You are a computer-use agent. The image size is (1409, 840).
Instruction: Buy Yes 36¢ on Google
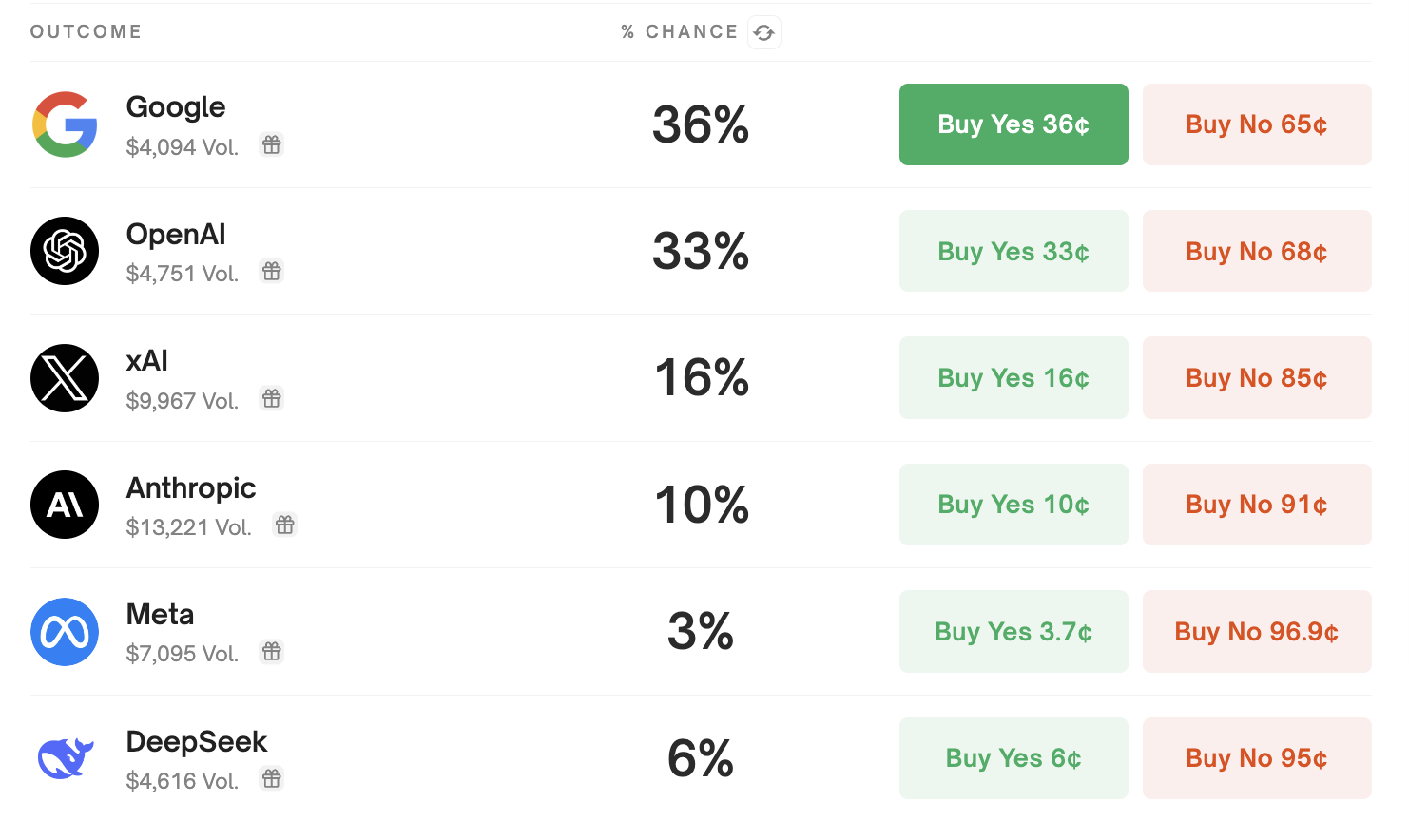[1013, 124]
